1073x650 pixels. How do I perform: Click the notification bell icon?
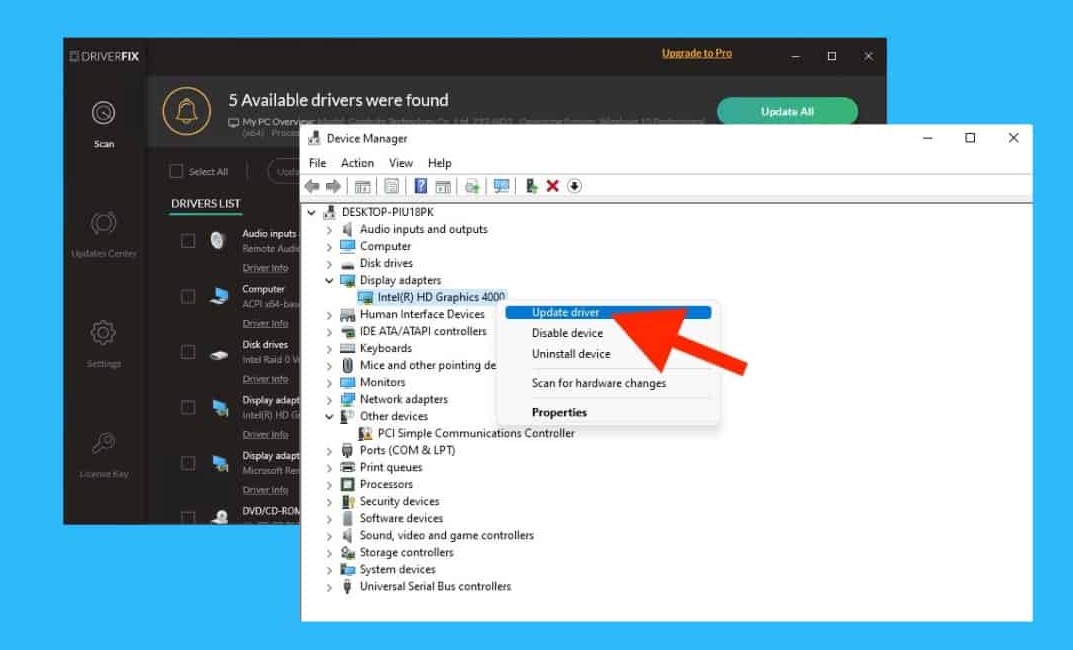tap(186, 111)
